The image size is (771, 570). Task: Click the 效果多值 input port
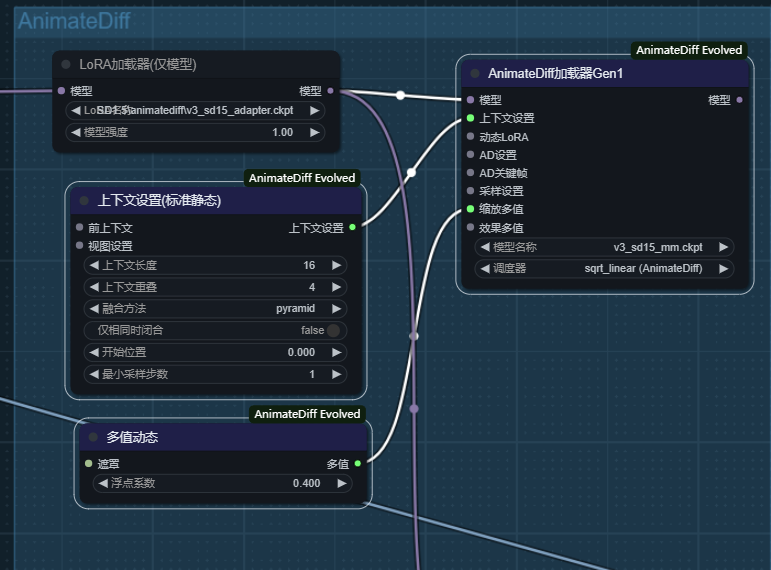point(470,227)
